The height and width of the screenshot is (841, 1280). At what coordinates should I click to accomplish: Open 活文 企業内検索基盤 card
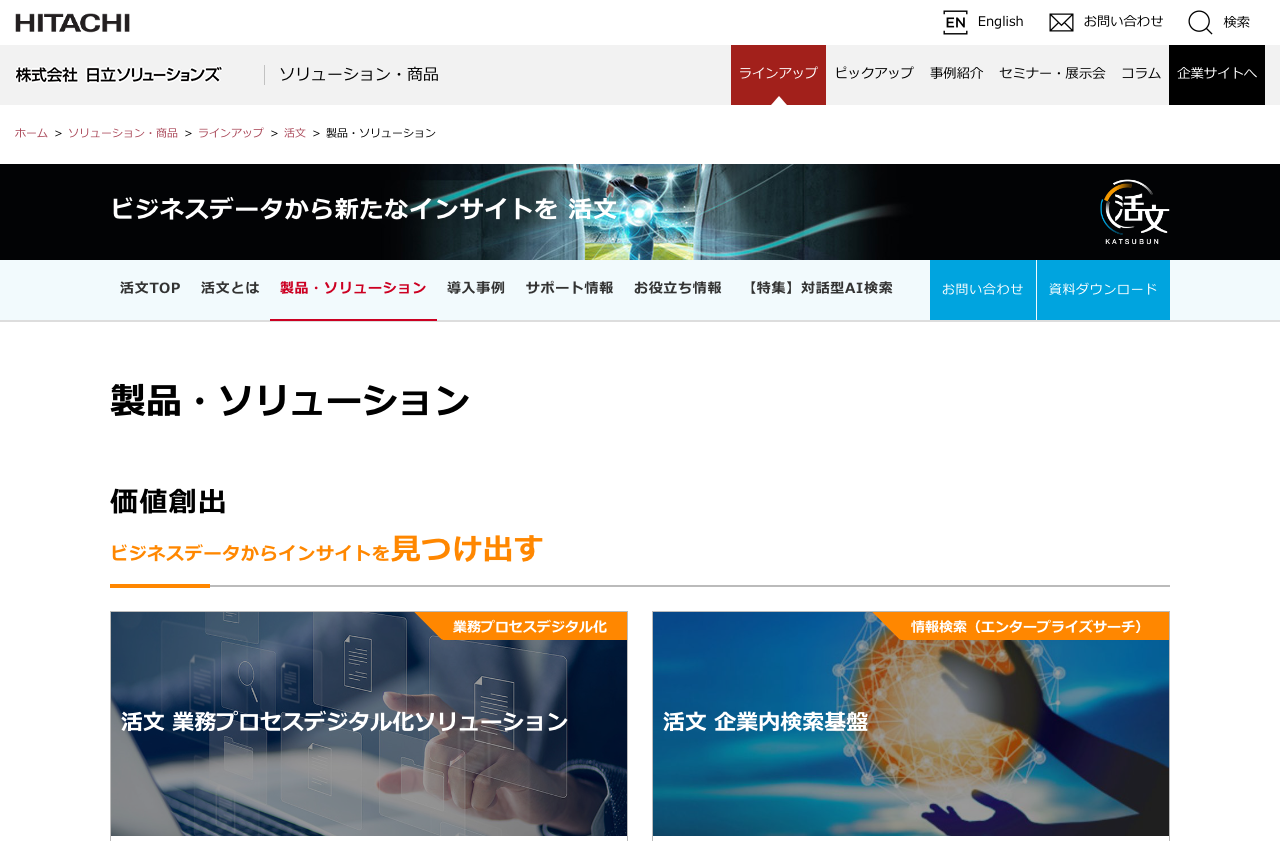tap(910, 725)
